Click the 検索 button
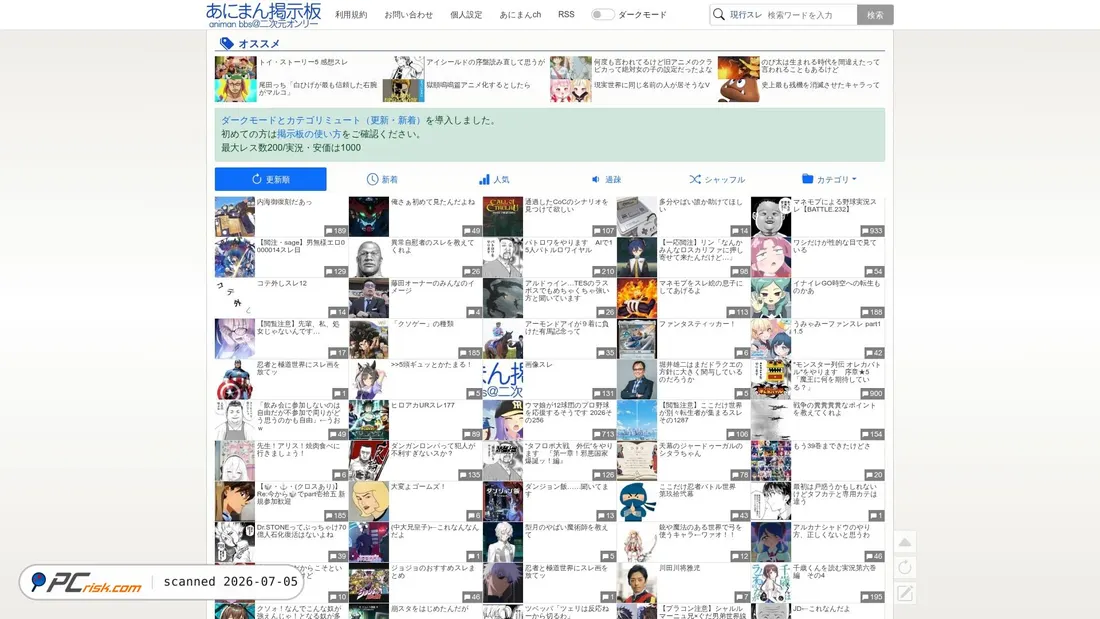 pos(875,15)
